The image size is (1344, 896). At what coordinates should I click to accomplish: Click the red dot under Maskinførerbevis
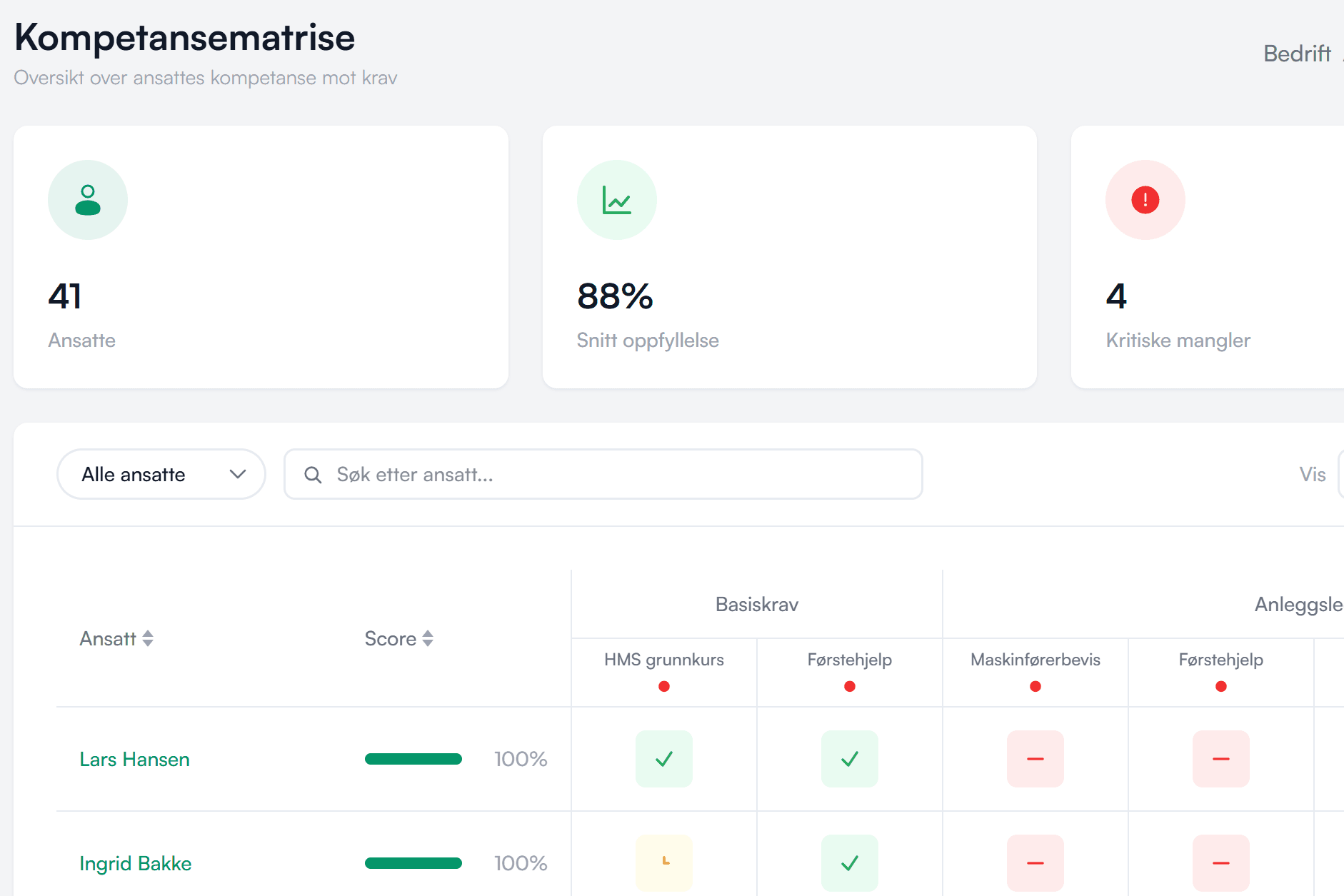1035,687
